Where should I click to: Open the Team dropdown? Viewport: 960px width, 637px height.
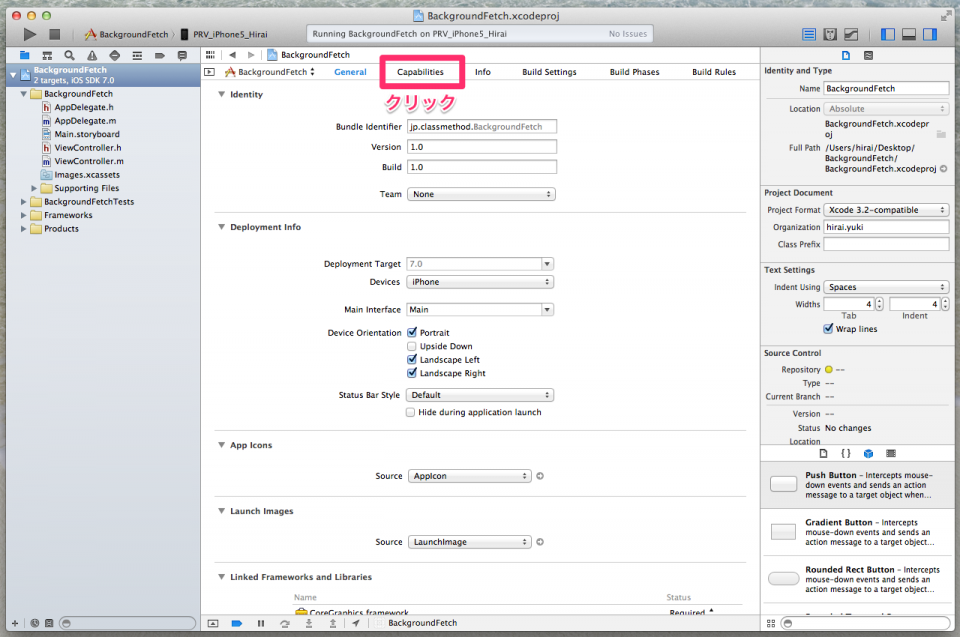pyautogui.click(x=481, y=194)
